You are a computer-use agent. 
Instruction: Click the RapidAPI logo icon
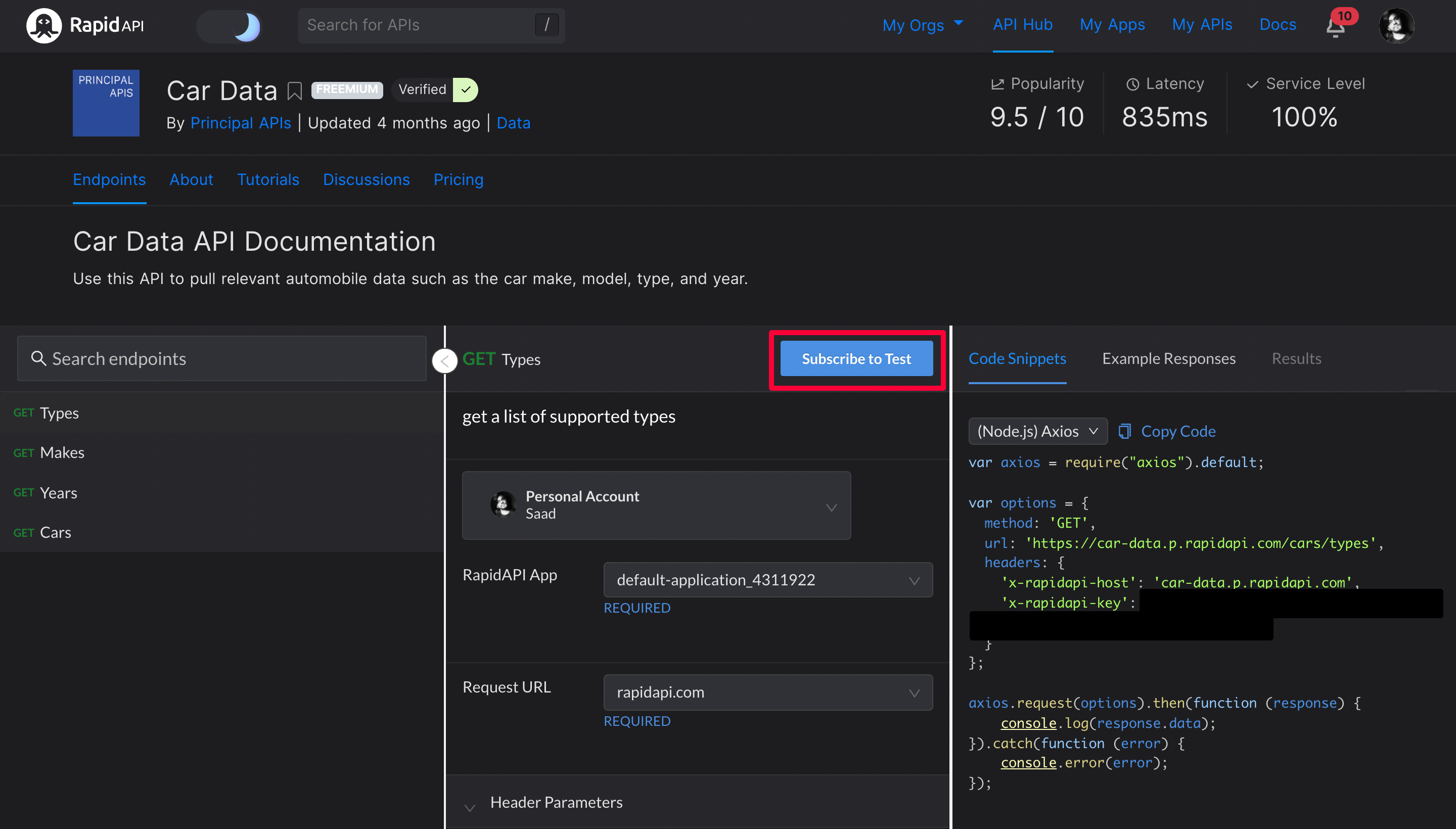43,26
